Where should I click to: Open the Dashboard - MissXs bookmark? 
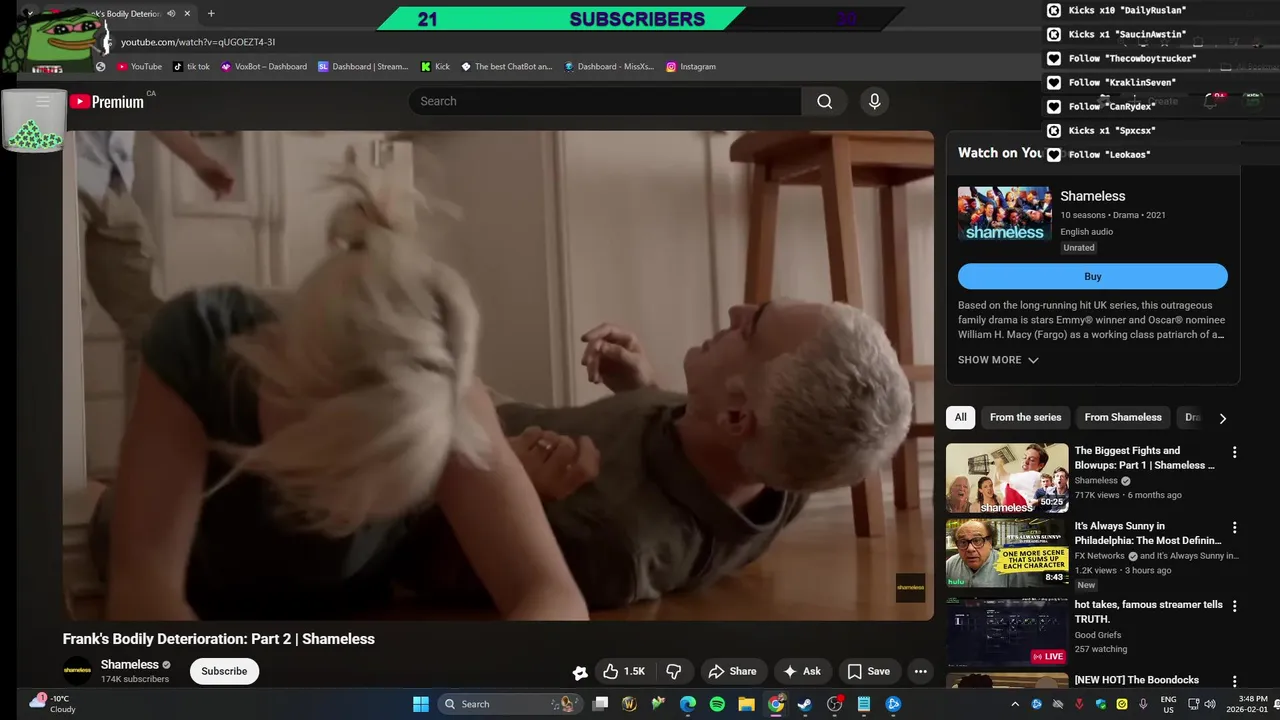609,66
